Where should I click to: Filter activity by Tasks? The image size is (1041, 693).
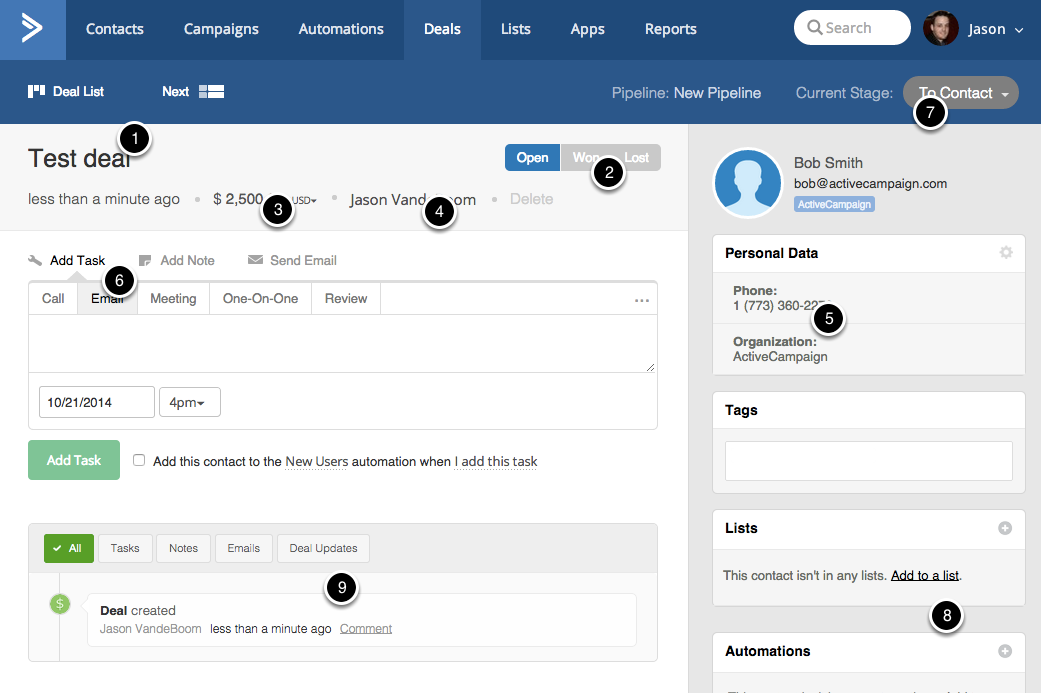[125, 548]
